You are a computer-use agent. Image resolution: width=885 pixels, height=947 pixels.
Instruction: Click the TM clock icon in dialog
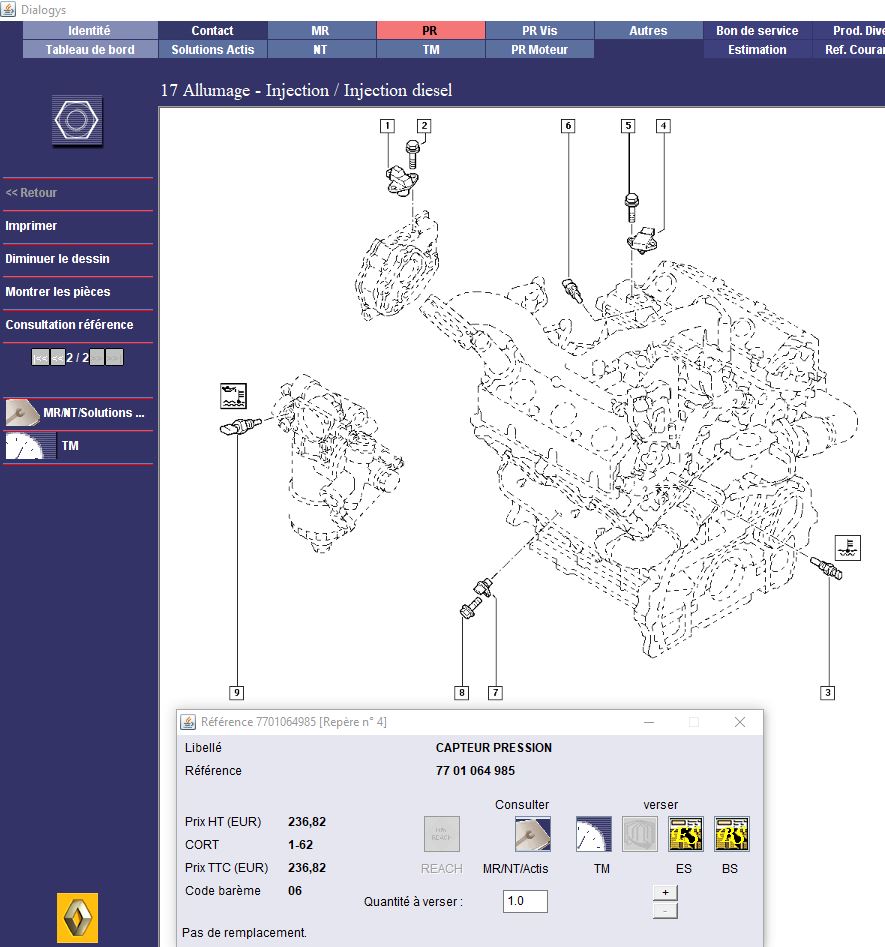tap(594, 834)
